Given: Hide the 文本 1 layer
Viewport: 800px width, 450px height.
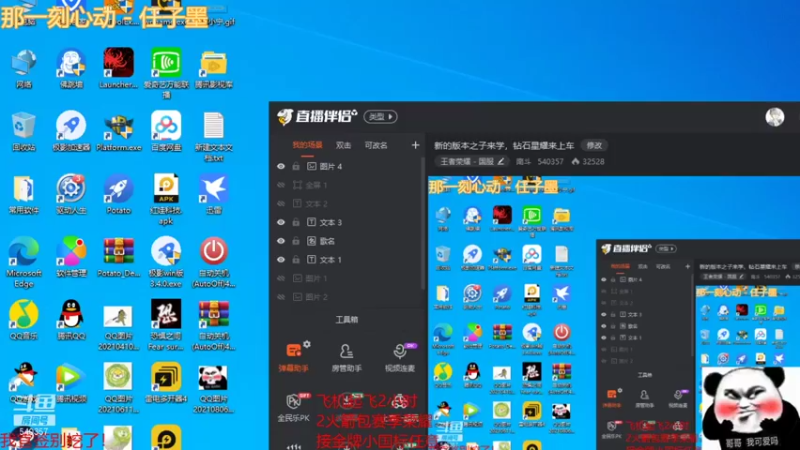Looking at the screenshot, I should pos(281,260).
